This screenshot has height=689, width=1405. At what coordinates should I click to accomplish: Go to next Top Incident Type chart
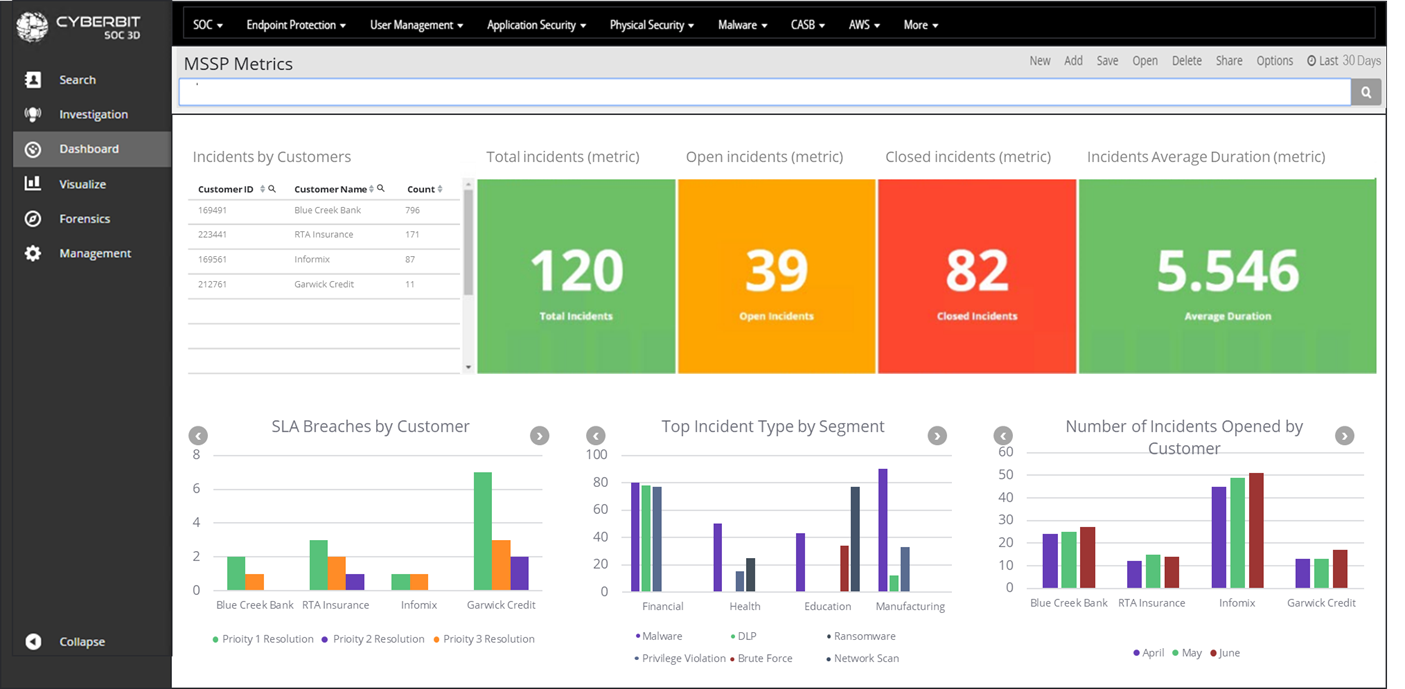[937, 436]
